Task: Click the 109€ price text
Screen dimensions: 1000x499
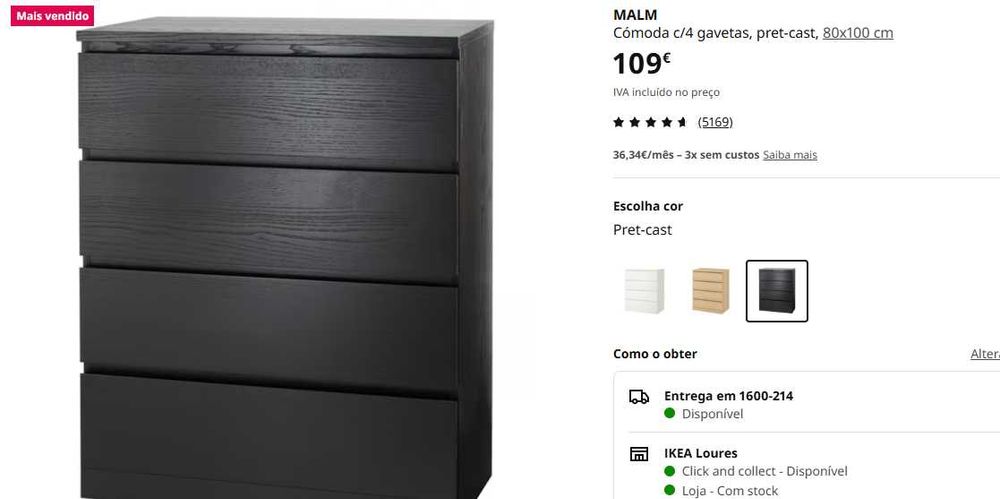Action: (x=642, y=64)
